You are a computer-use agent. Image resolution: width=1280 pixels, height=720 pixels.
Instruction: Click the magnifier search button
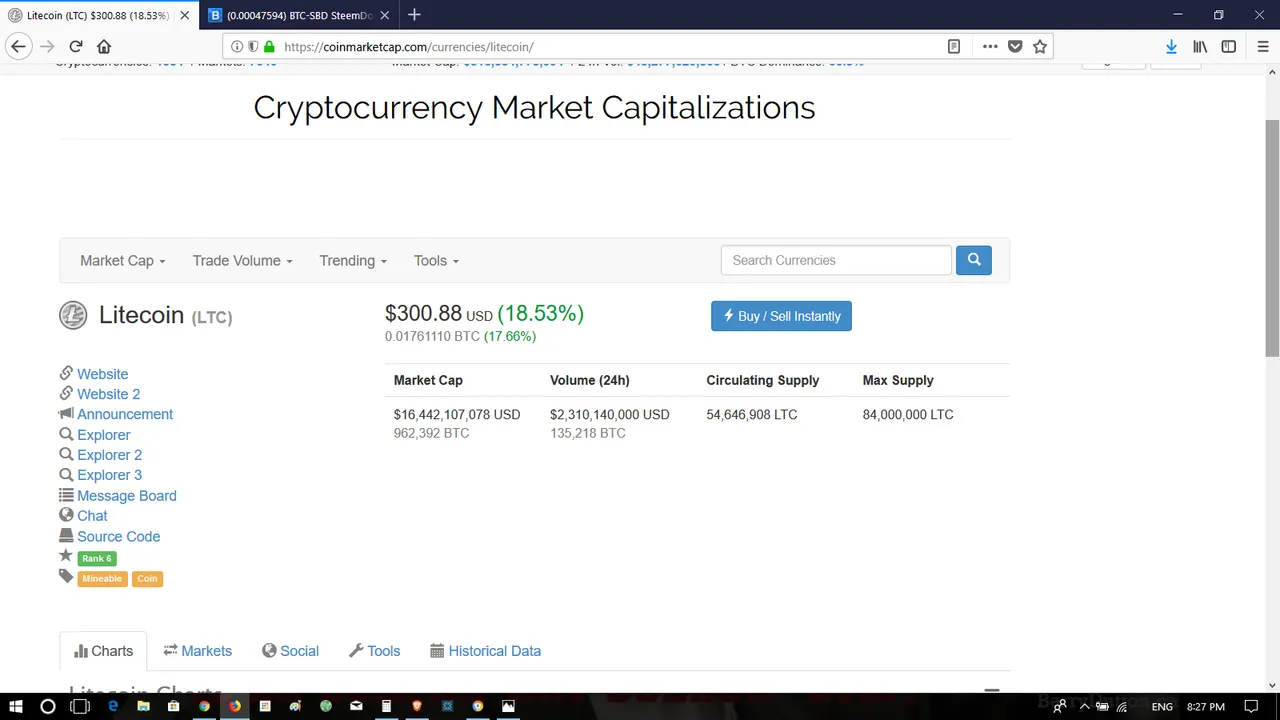click(973, 260)
